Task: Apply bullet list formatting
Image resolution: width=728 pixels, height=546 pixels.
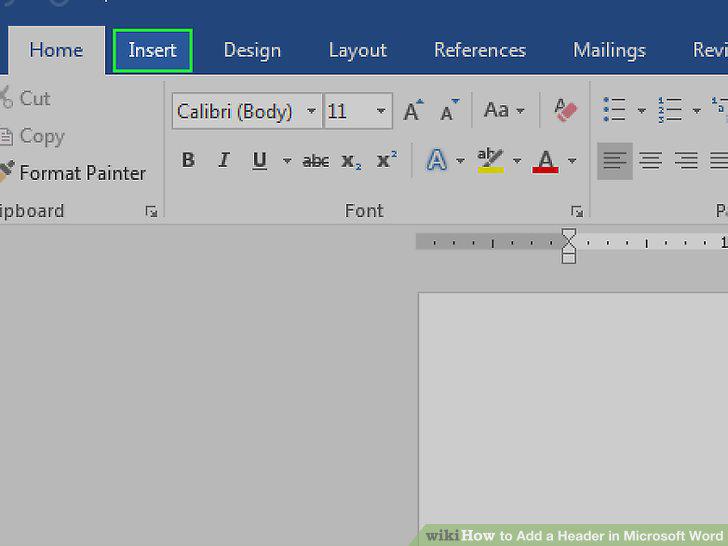Action: [614, 110]
